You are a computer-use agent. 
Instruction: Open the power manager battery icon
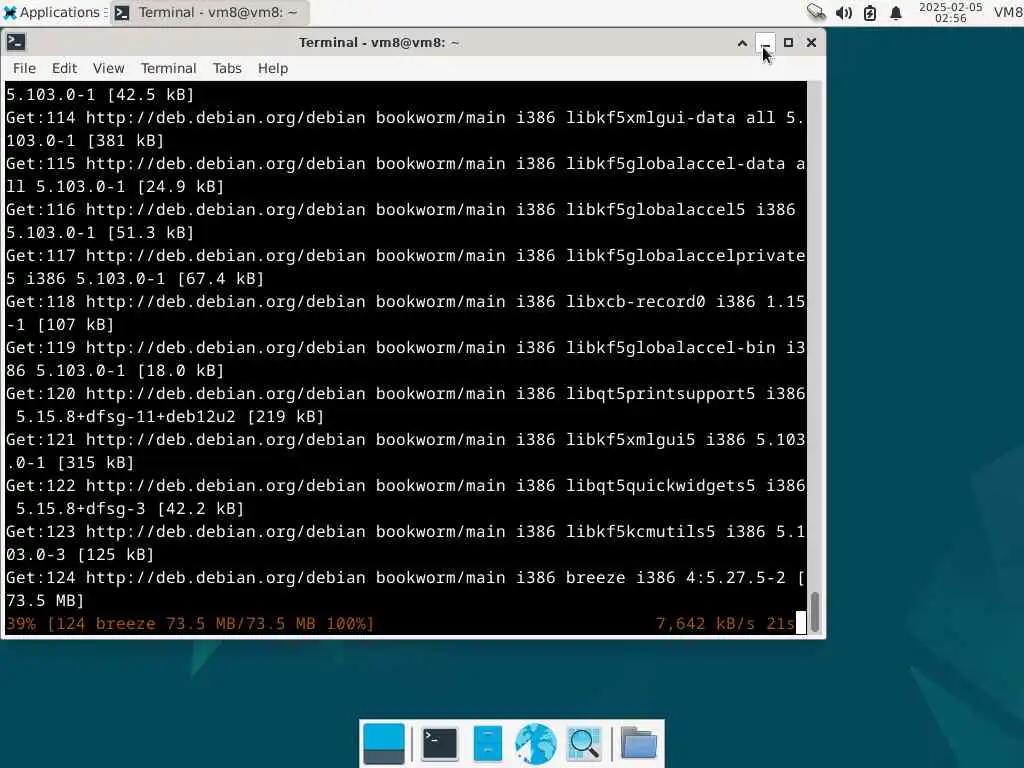(x=870, y=12)
